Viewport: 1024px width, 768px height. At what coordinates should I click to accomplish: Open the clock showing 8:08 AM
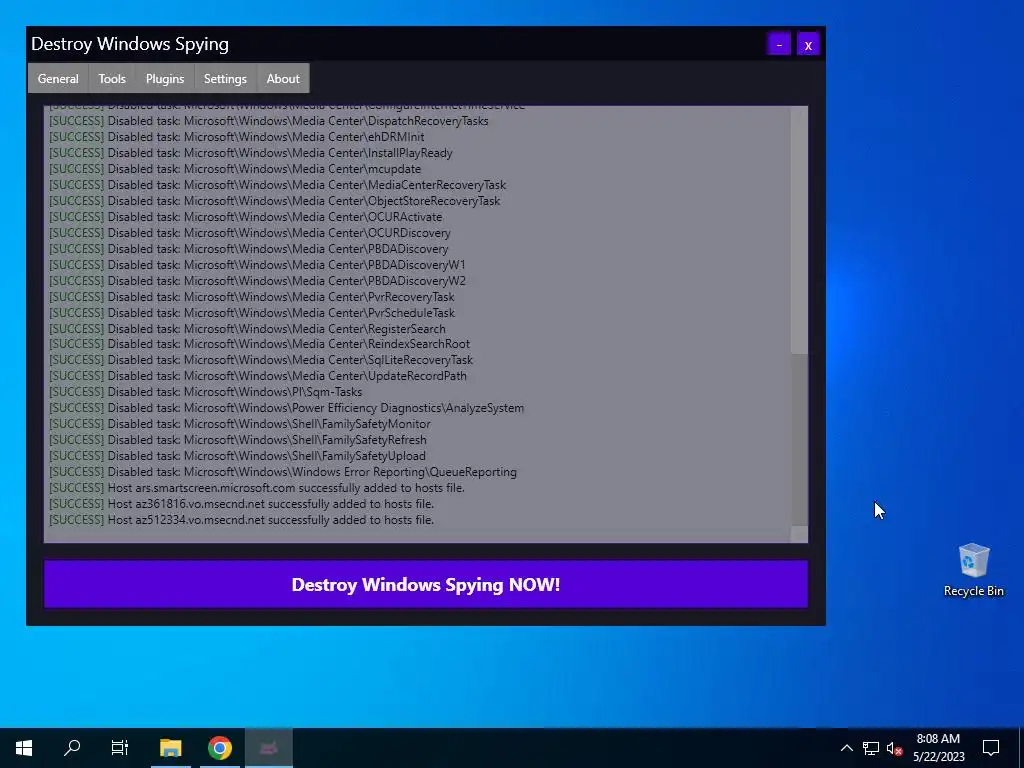point(938,748)
